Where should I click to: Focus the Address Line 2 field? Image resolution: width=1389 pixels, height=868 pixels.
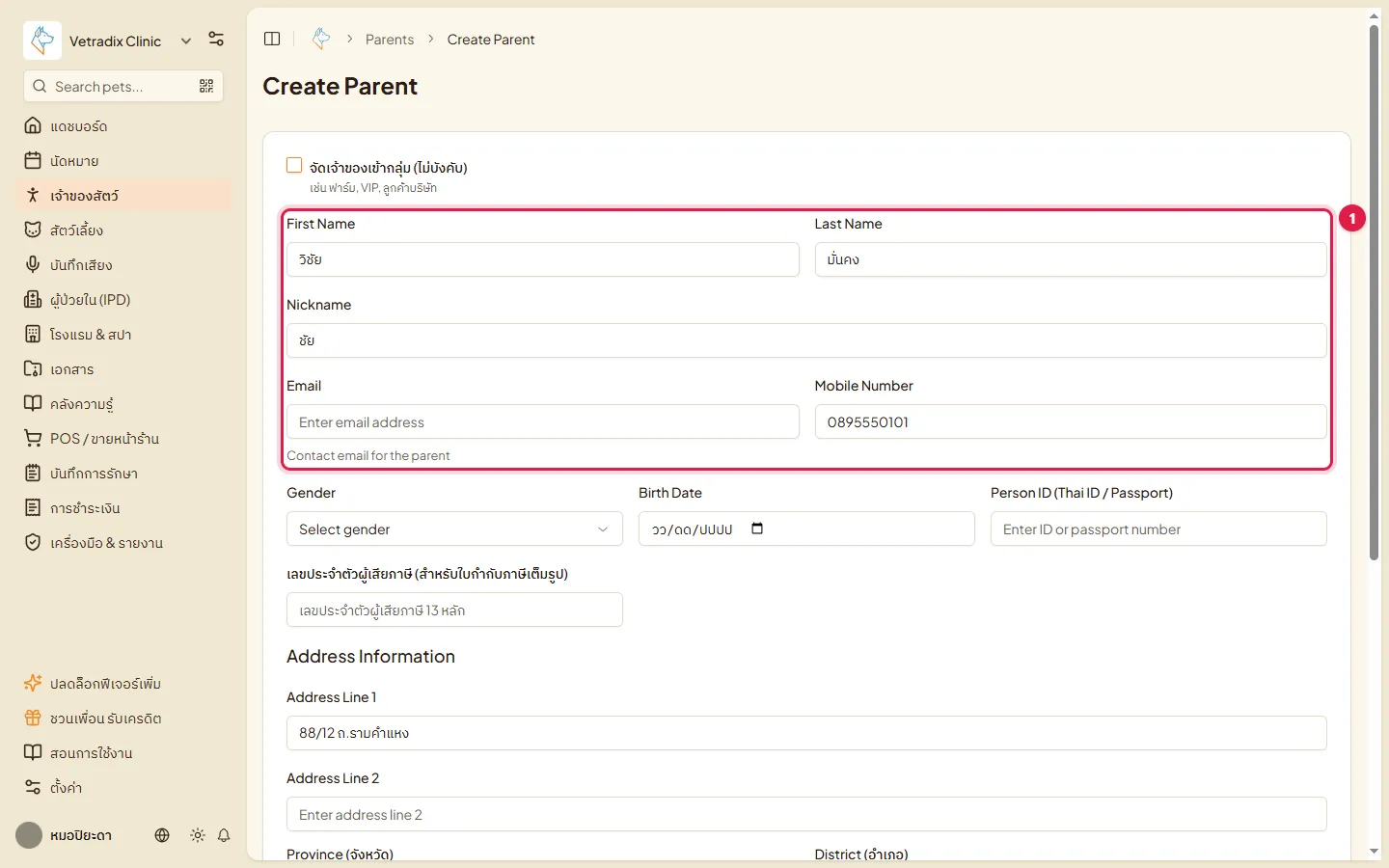point(806,814)
